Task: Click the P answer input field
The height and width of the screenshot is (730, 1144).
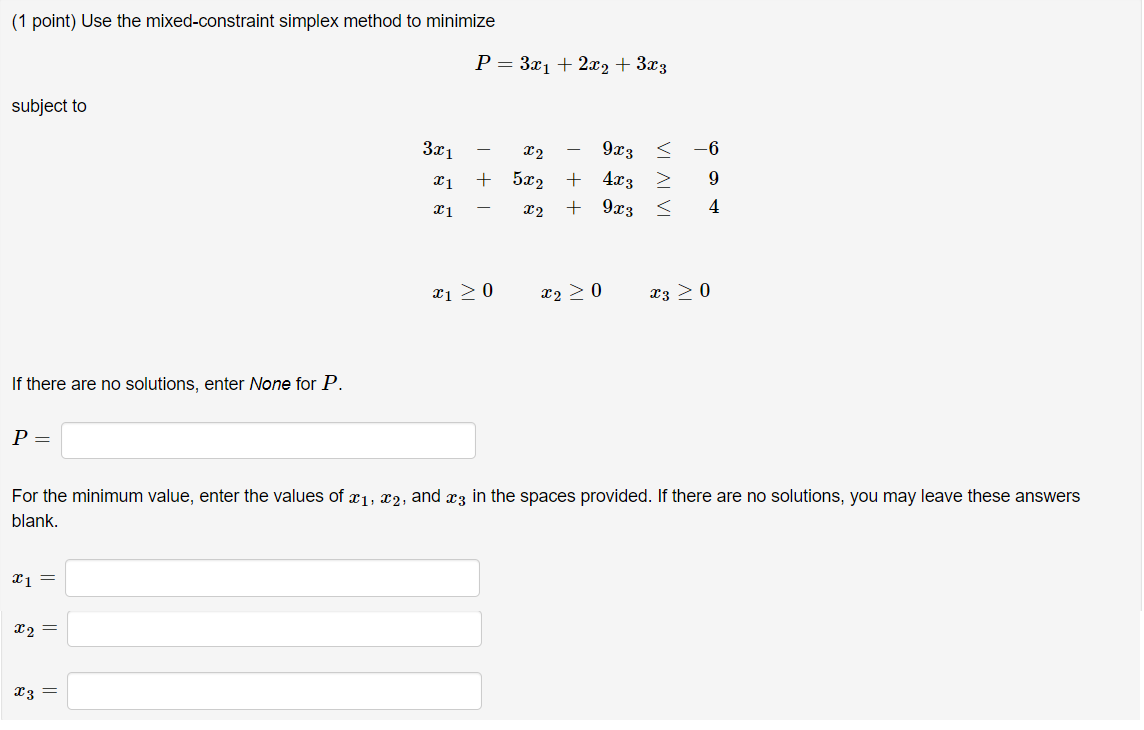Action: coord(267,440)
